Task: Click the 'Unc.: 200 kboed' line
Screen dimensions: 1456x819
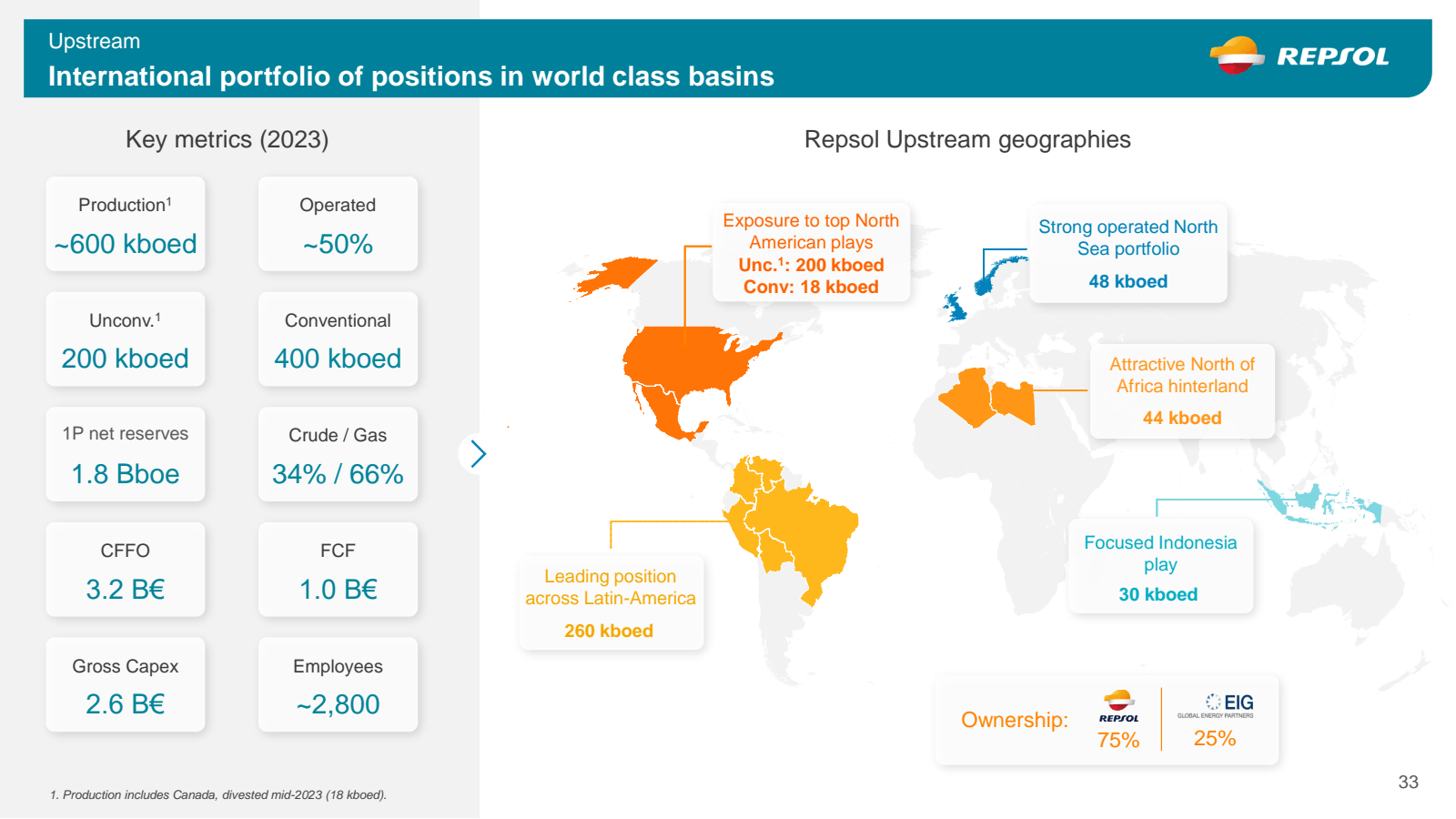Action: coord(811,265)
